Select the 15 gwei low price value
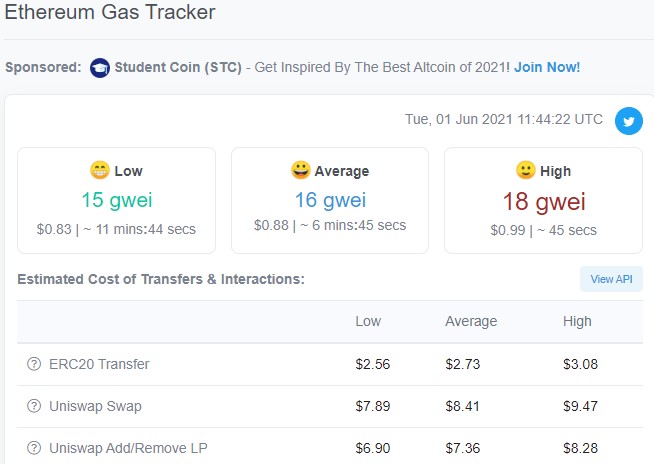Viewport: 654px width, 464px height. point(117,200)
